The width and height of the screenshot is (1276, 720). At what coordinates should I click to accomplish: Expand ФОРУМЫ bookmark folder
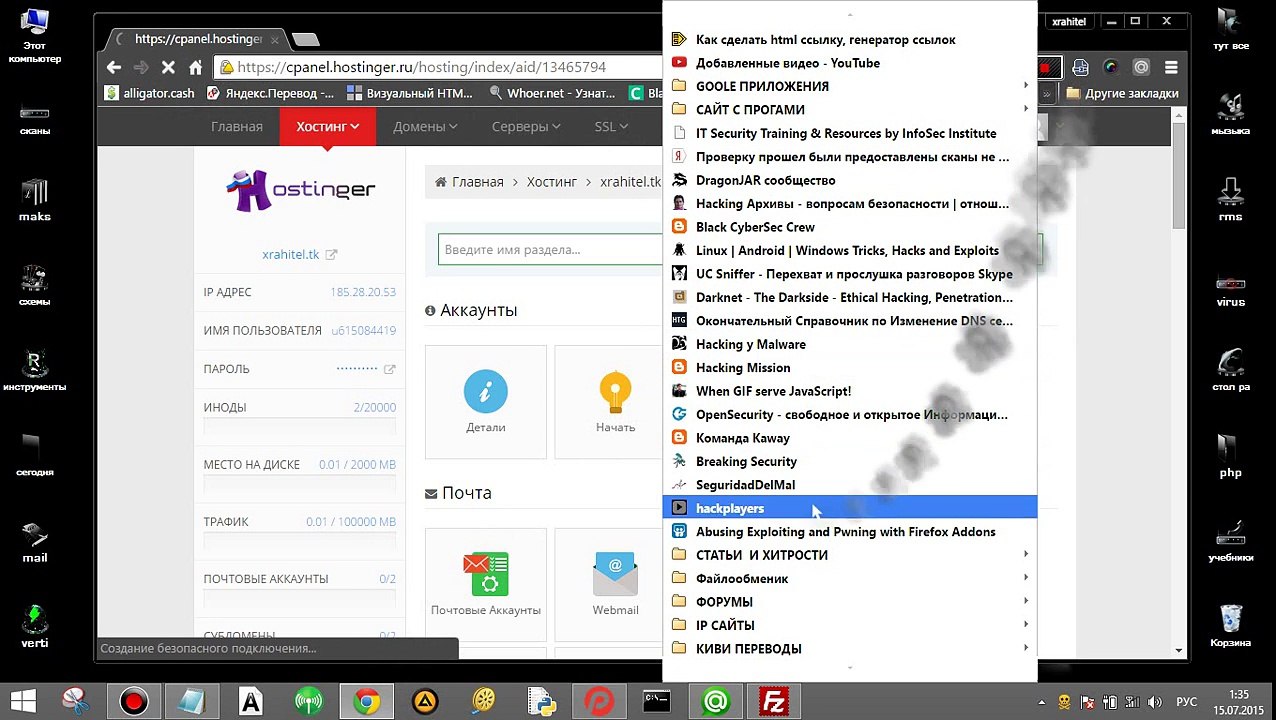849,602
